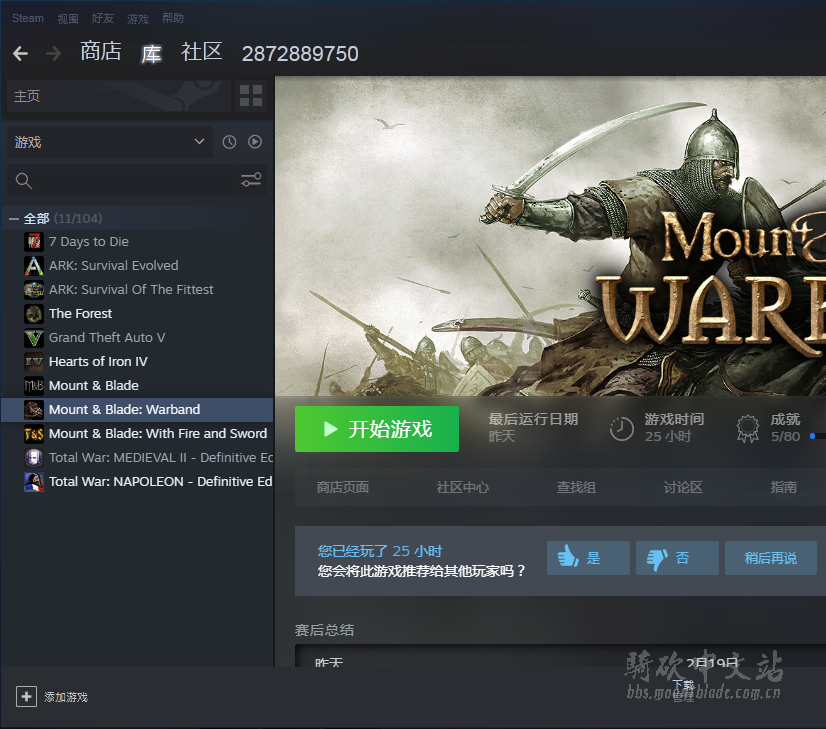Click the 7 Days to Die icon
826x729 pixels.
tap(34, 242)
